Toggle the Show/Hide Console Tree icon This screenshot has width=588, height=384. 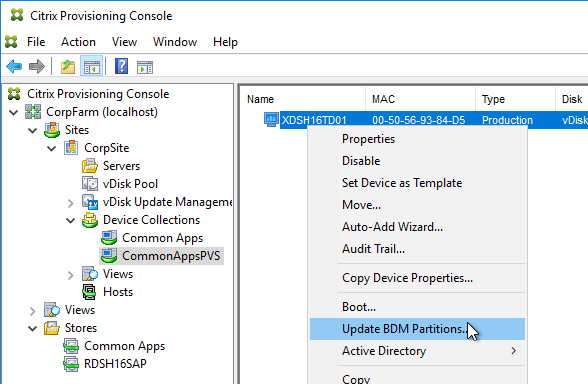92,67
